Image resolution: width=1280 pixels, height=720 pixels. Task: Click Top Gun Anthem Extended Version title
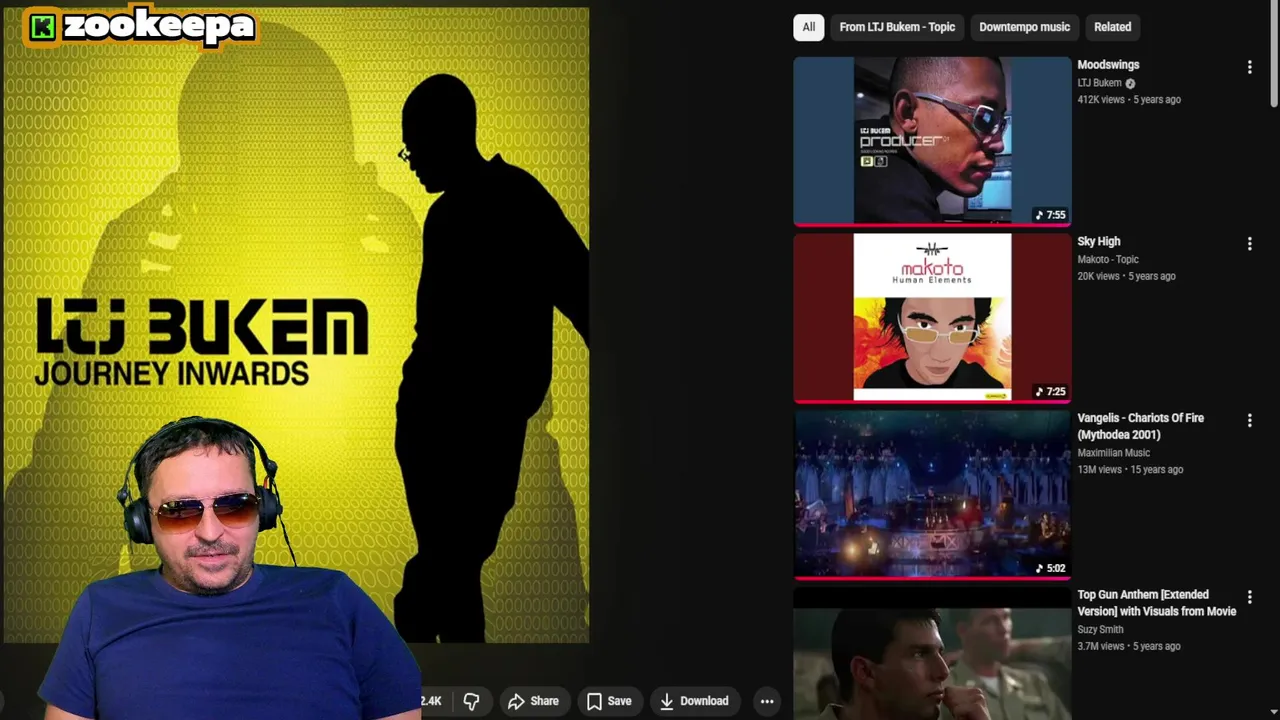pos(1157,603)
